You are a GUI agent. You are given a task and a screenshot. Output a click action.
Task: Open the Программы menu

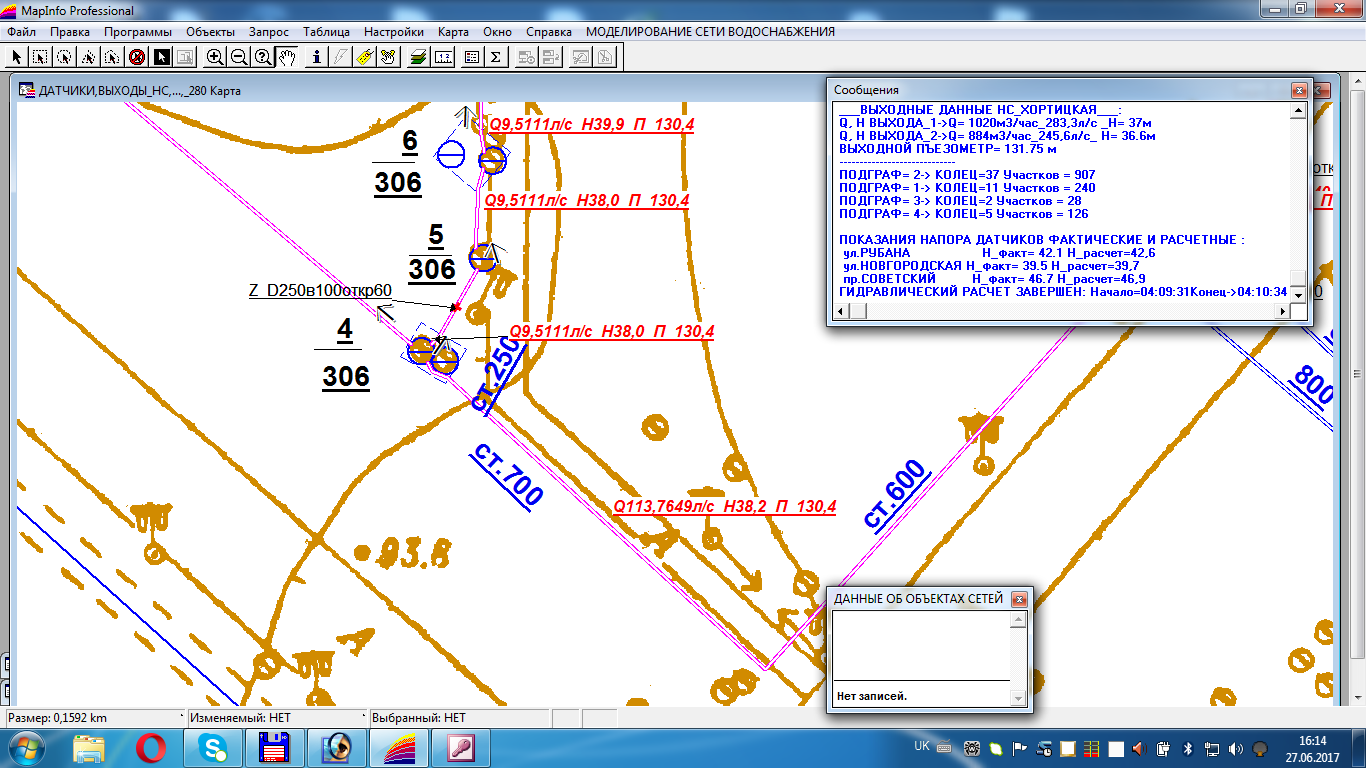(138, 31)
